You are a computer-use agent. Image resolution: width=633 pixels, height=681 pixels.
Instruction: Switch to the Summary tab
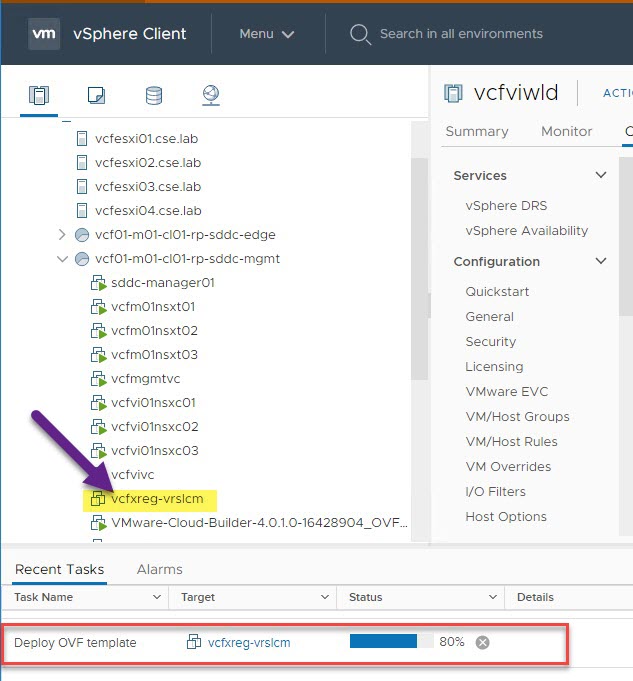click(477, 131)
